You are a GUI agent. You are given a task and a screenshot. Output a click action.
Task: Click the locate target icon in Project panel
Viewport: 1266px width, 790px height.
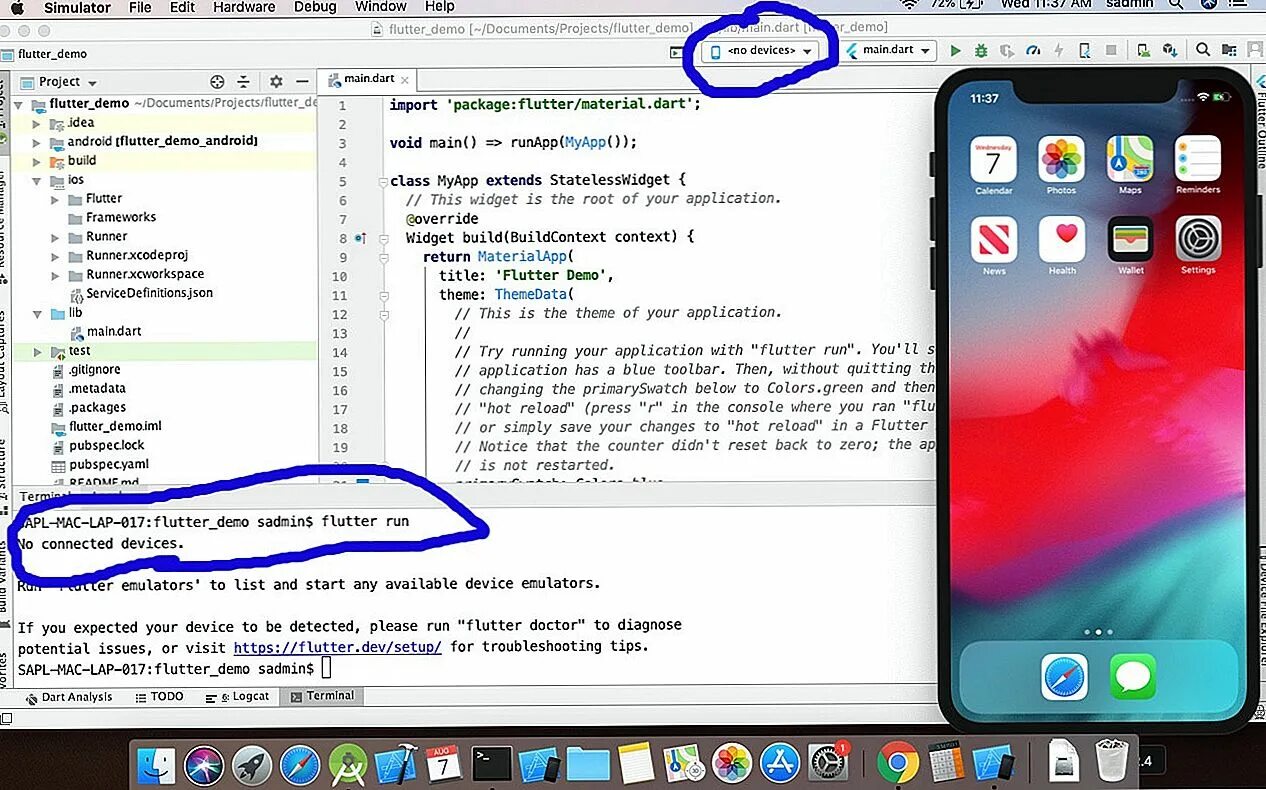(x=217, y=82)
